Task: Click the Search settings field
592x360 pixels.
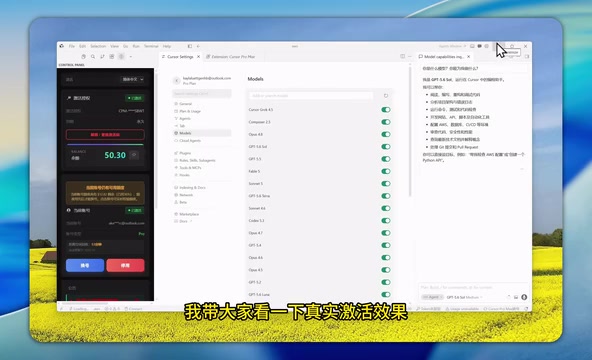Action: pyautogui.click(x=202, y=94)
